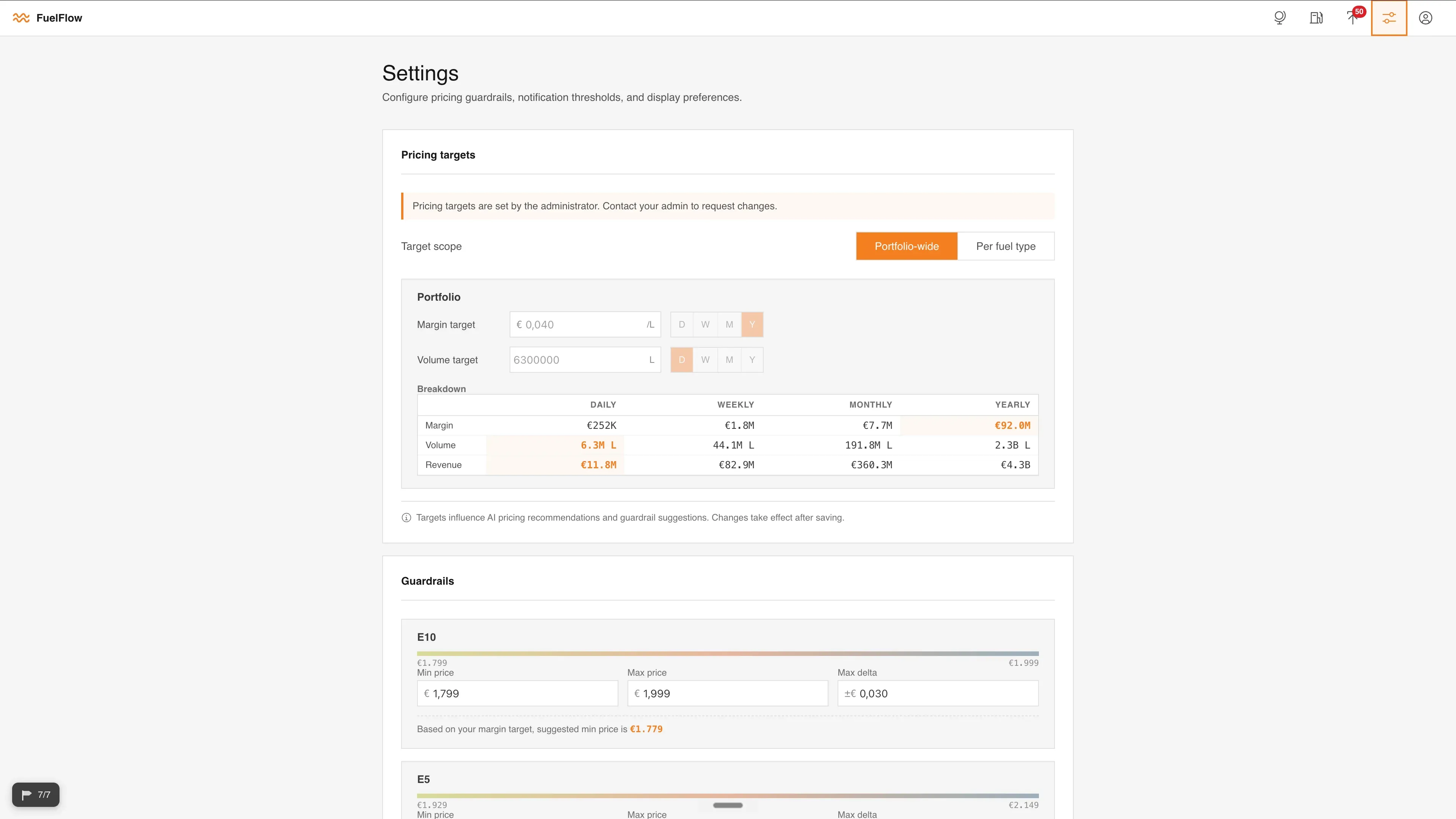Image resolution: width=1456 pixels, height=819 pixels.
Task: Click the E10 guardrail heading
Action: point(426,637)
